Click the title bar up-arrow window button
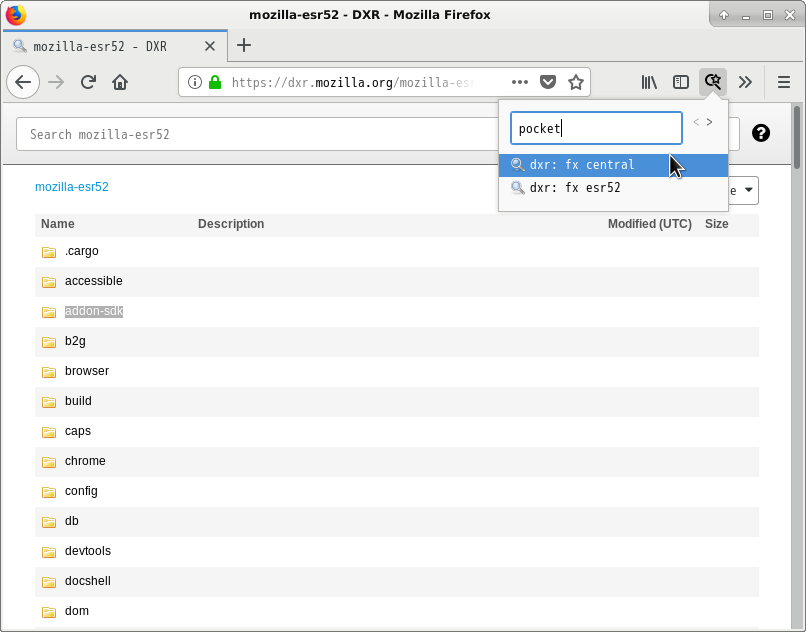The height and width of the screenshot is (632, 806). (x=724, y=15)
